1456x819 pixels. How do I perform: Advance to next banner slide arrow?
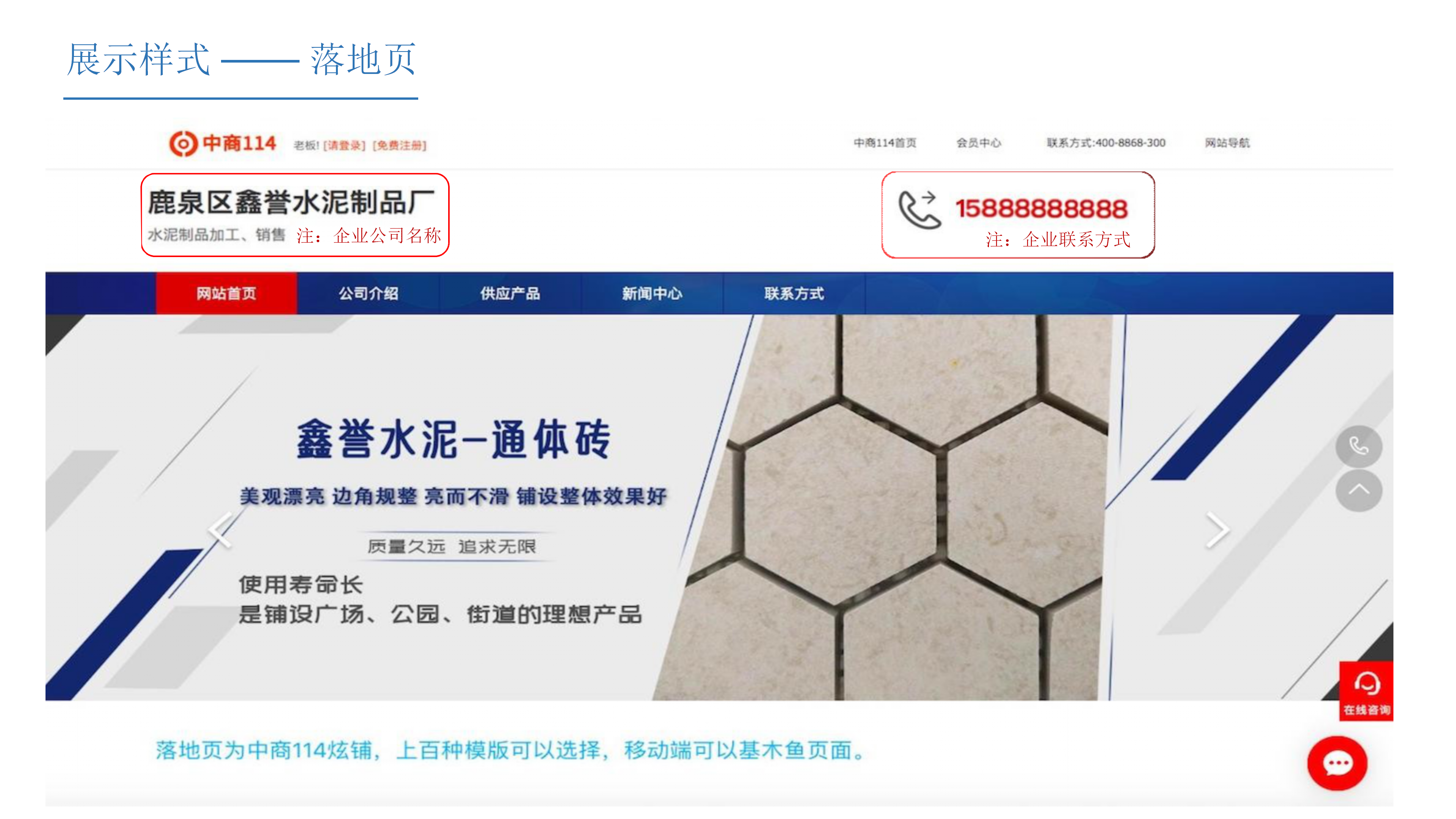click(1217, 530)
